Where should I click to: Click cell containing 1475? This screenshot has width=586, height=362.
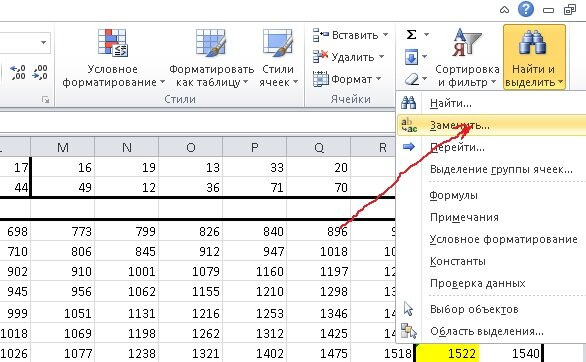319,353
